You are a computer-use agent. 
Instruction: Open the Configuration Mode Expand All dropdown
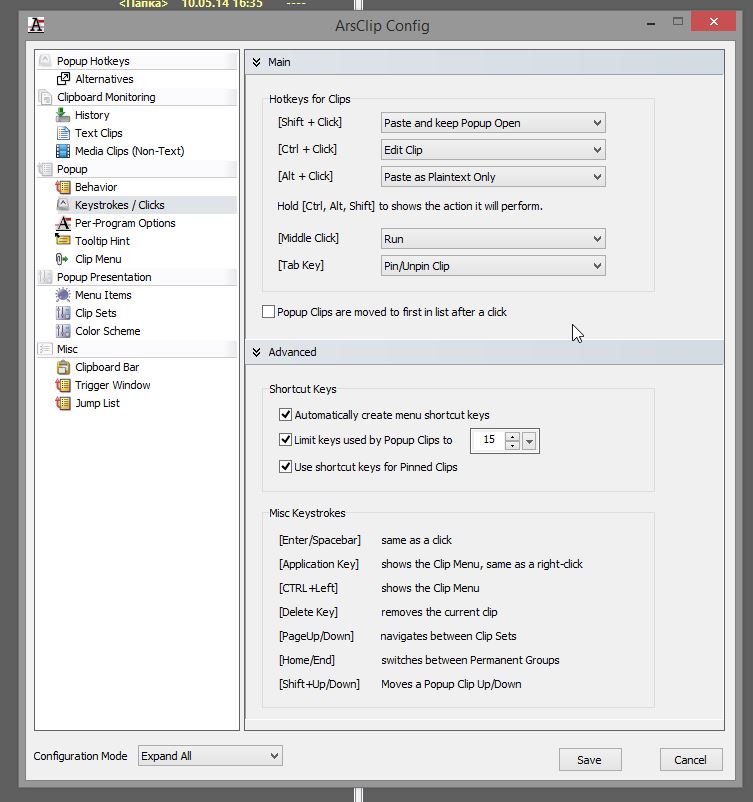coord(210,755)
